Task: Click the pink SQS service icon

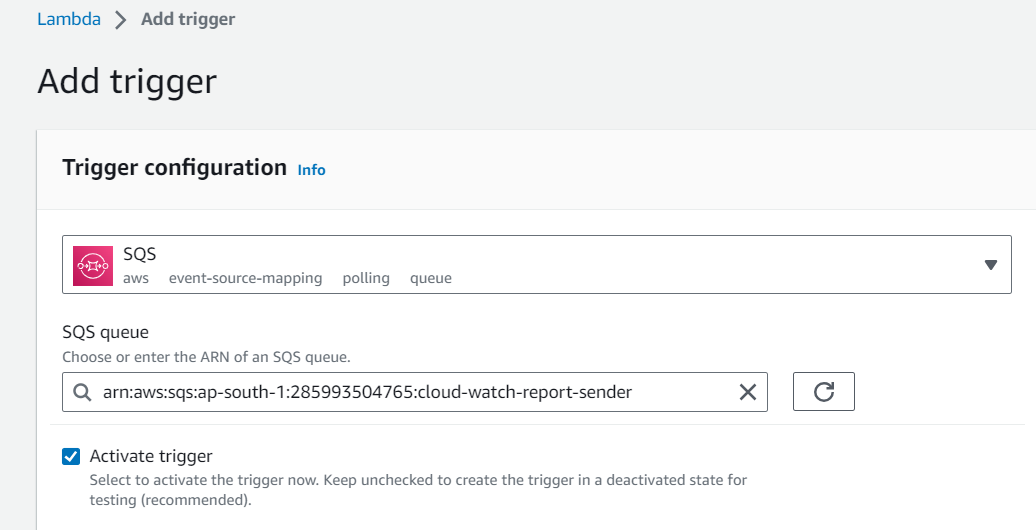Action: pos(92,266)
